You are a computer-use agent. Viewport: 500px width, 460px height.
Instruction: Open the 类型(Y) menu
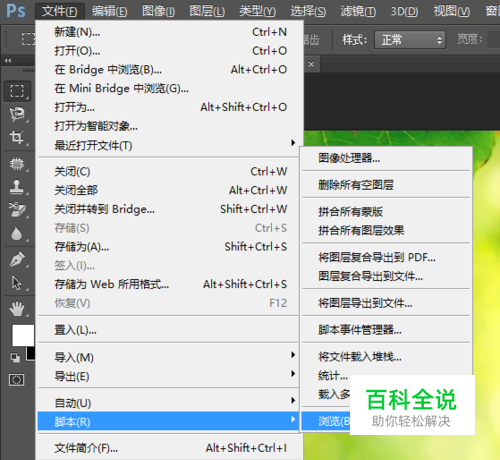(x=257, y=11)
